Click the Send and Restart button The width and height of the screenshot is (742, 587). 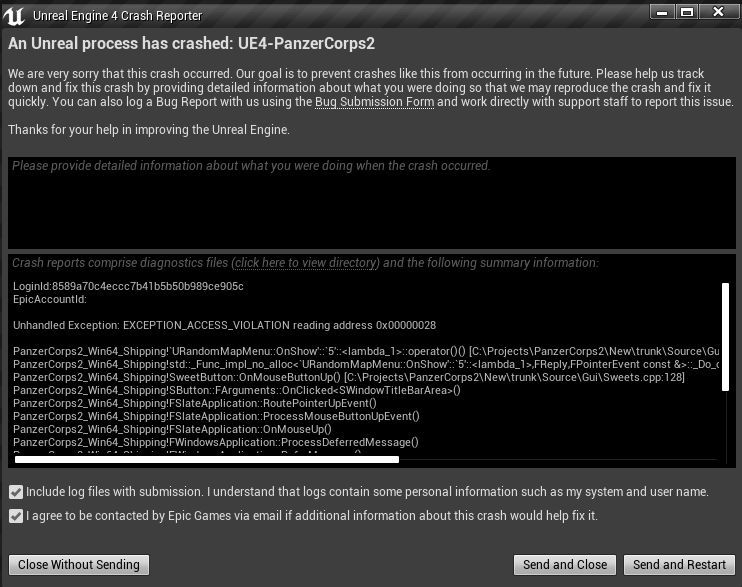tap(679, 565)
